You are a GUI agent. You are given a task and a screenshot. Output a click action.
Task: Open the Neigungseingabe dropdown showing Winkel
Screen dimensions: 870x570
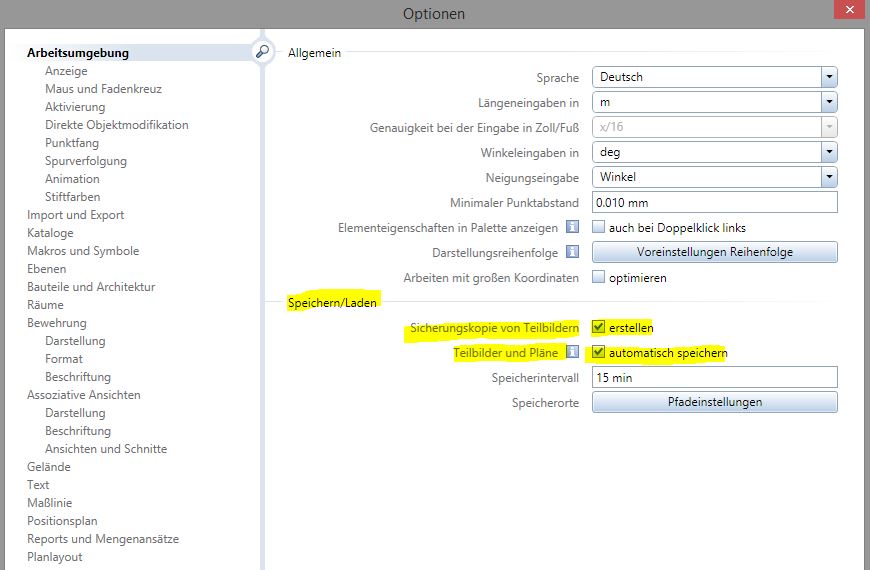(x=828, y=177)
